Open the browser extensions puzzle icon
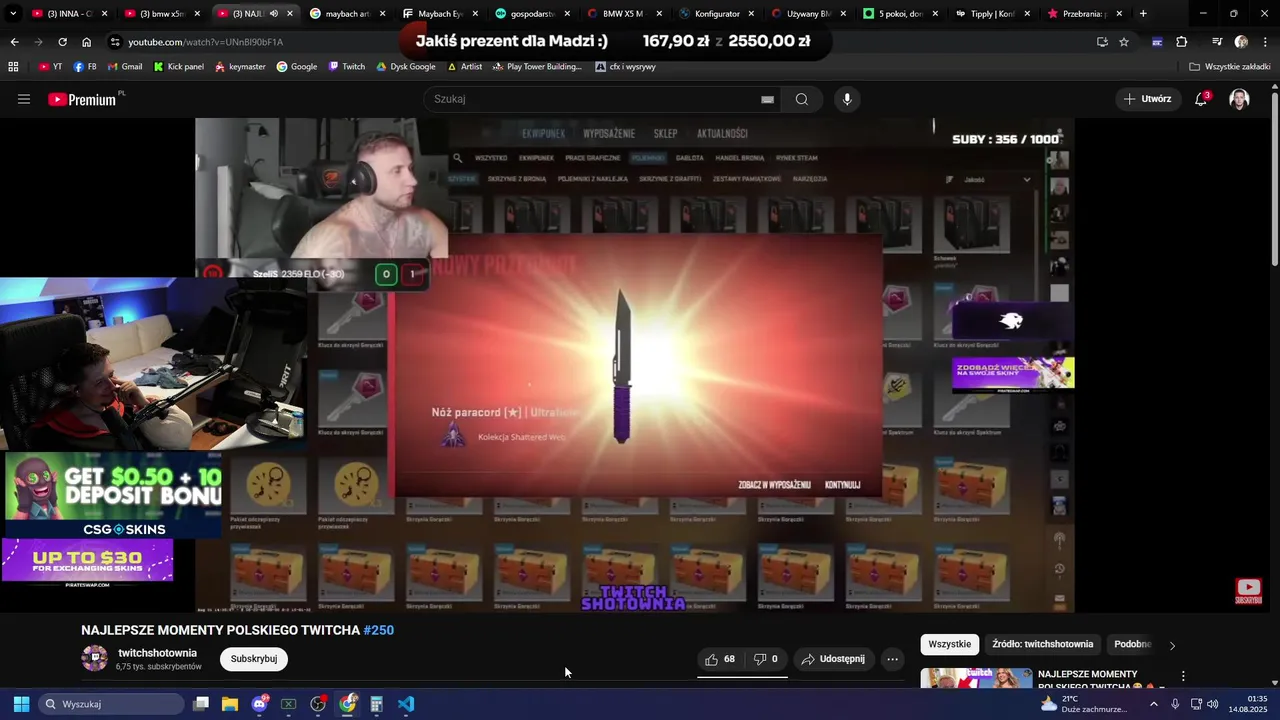 [1181, 42]
